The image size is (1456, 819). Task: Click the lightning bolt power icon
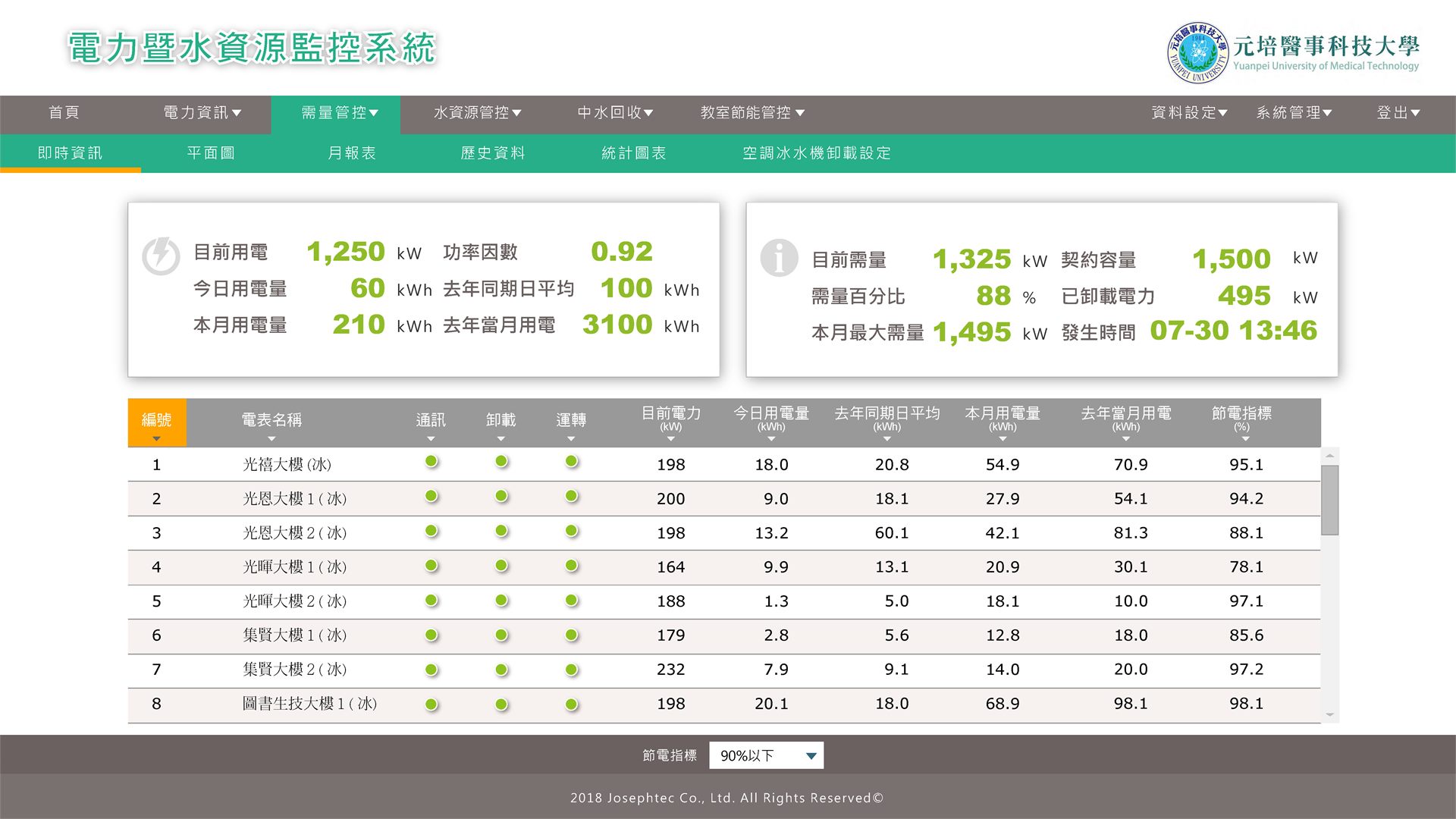click(x=161, y=256)
